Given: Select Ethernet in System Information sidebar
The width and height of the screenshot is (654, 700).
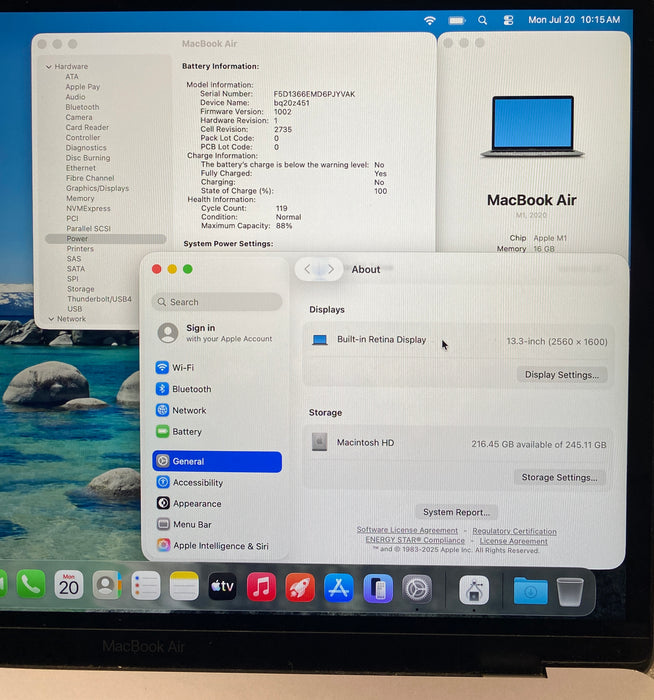Looking at the screenshot, I should [81, 168].
